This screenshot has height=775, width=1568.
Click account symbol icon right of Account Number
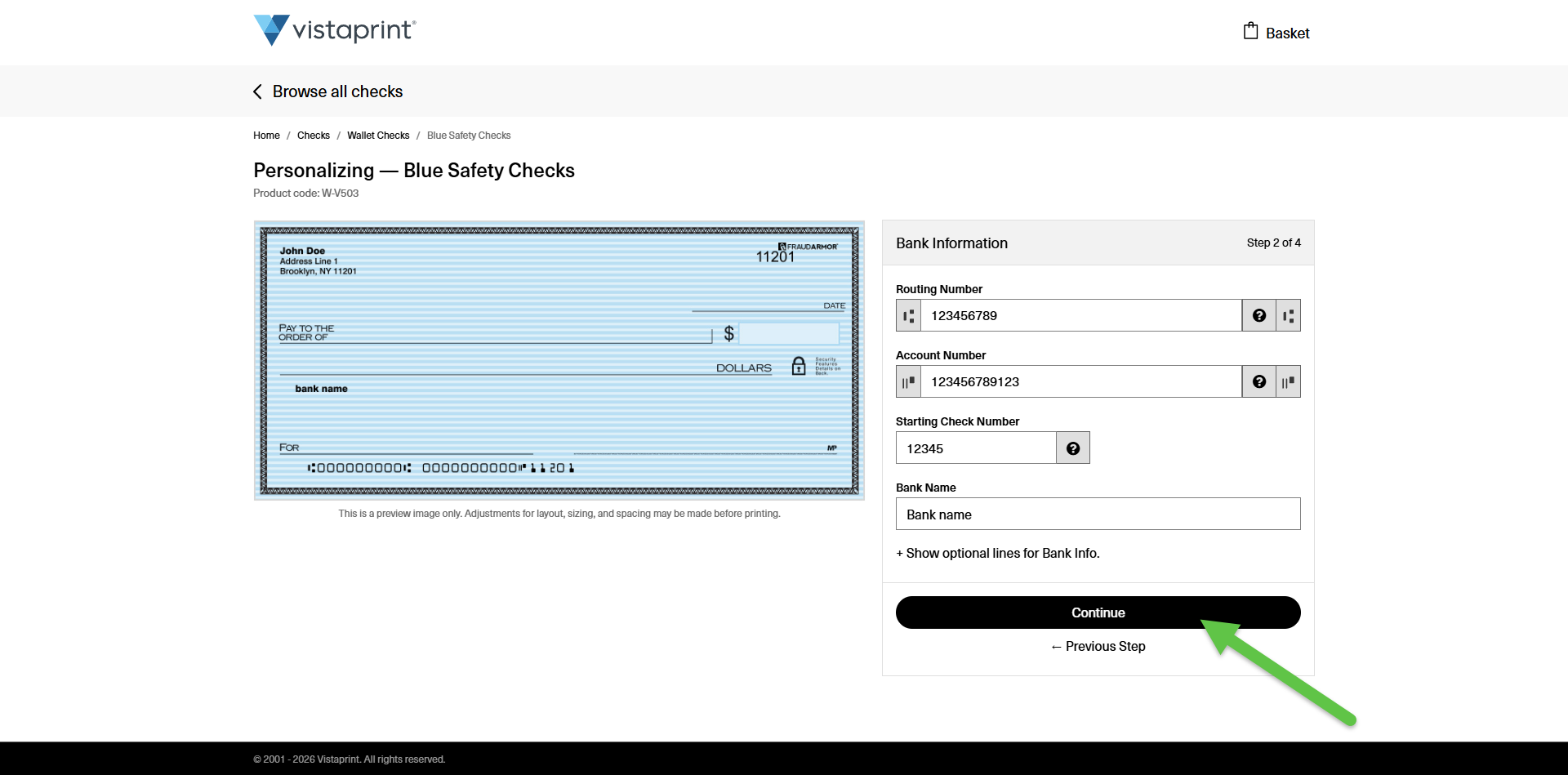1288,381
